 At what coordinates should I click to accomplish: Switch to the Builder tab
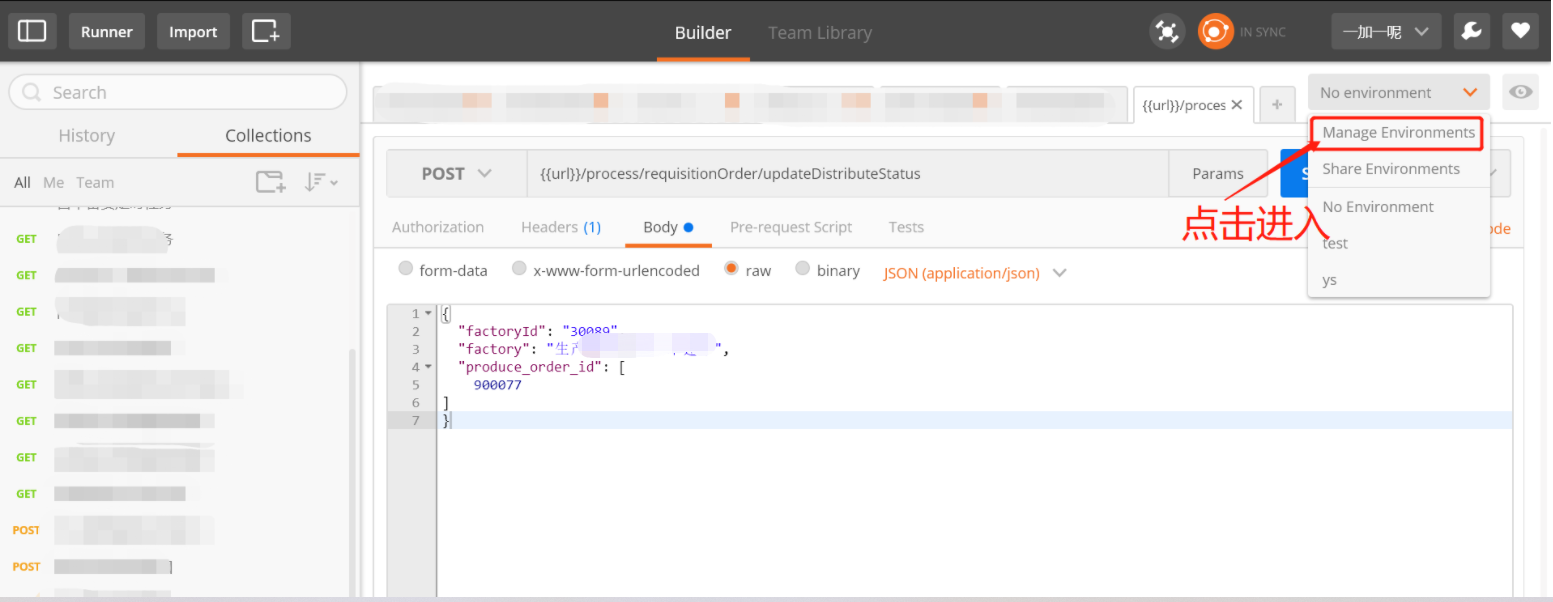pos(703,32)
